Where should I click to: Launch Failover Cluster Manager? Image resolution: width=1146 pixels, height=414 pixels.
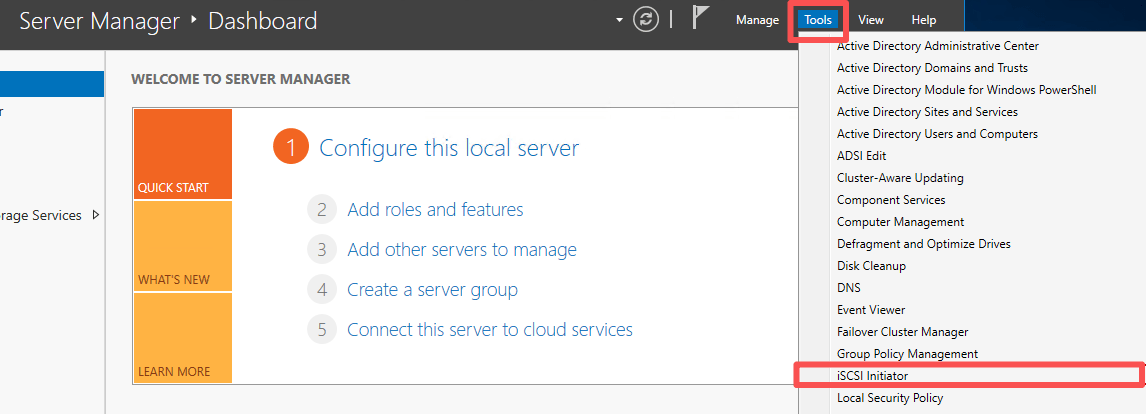(x=903, y=331)
